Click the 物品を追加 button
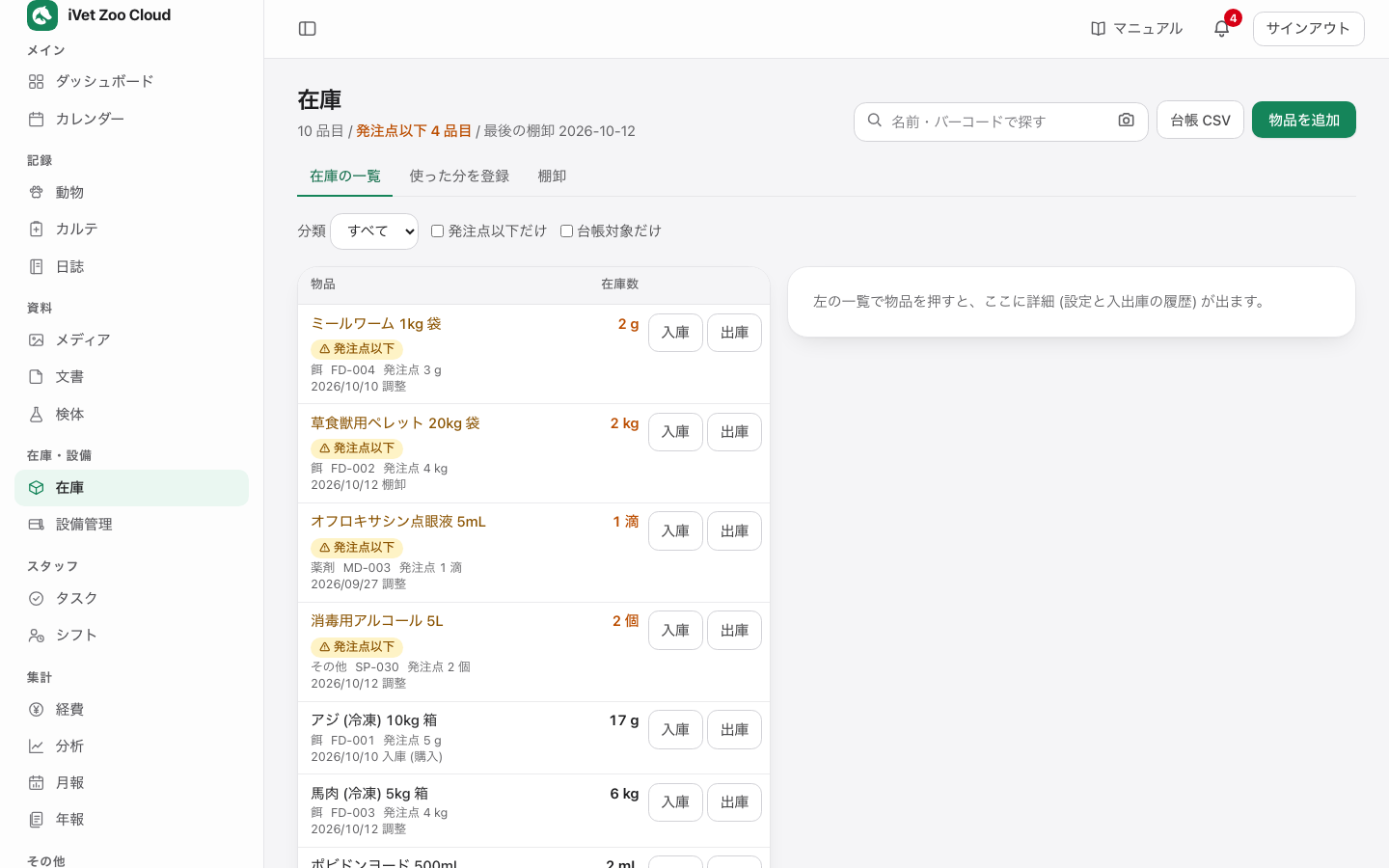The image size is (1389, 868). click(1304, 120)
